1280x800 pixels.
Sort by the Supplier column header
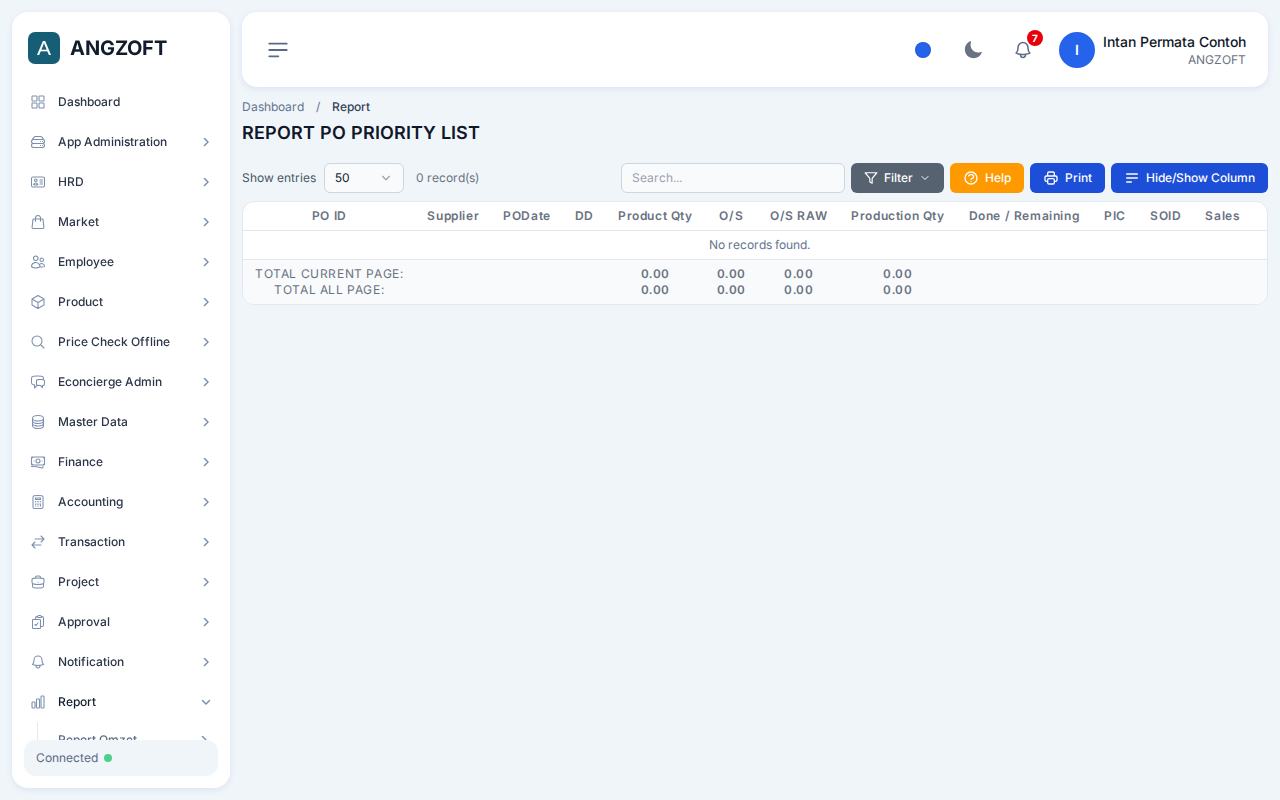click(x=453, y=216)
